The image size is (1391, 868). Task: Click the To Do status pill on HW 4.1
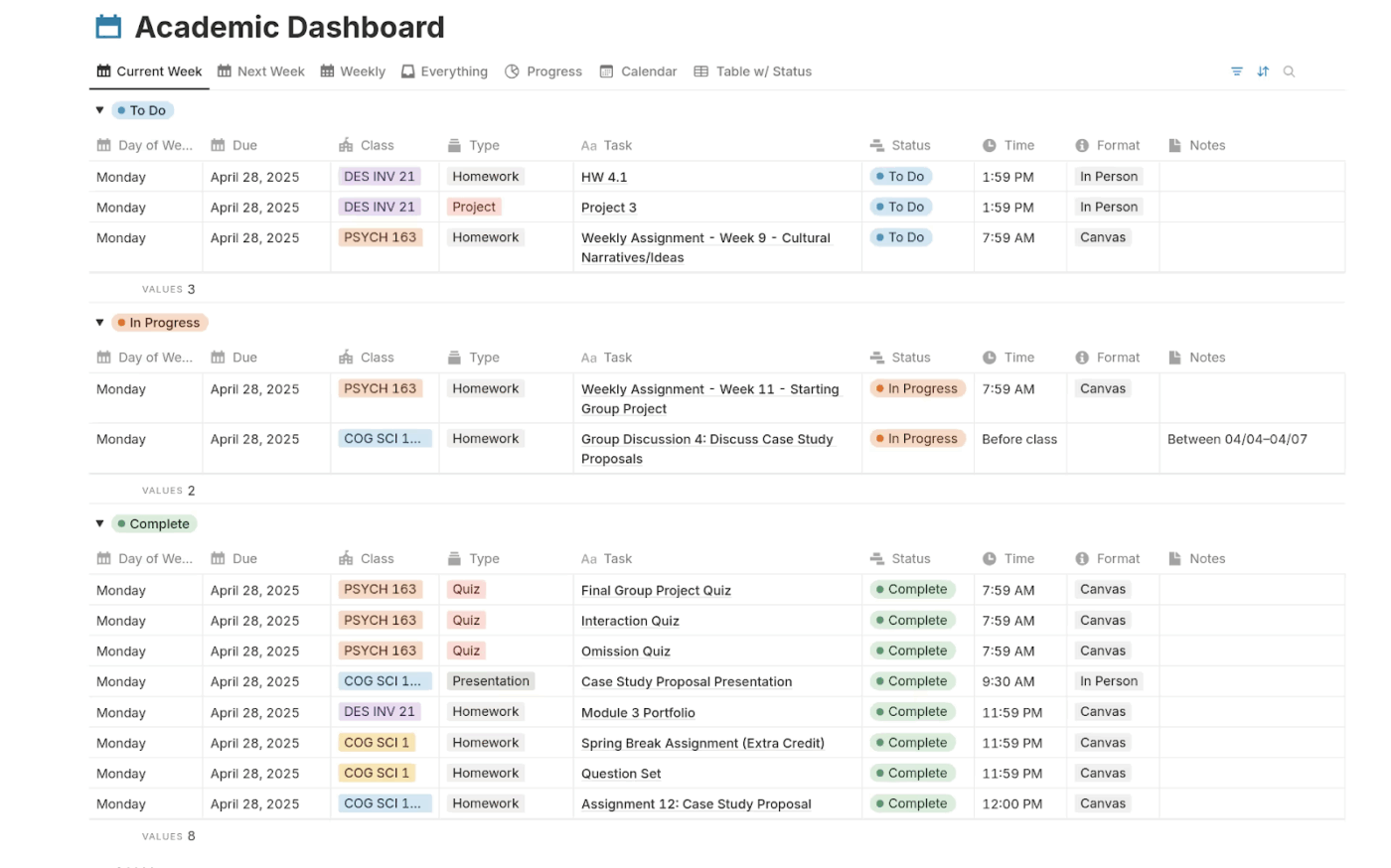[899, 176]
